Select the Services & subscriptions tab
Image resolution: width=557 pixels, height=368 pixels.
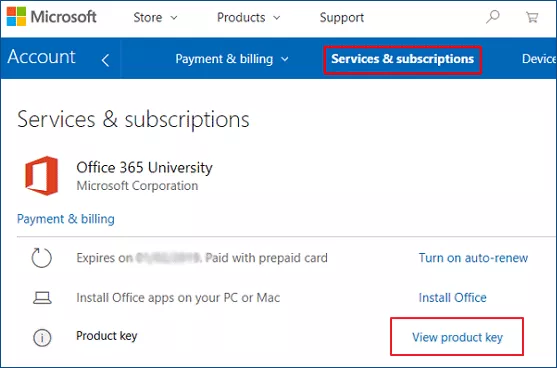[402, 59]
